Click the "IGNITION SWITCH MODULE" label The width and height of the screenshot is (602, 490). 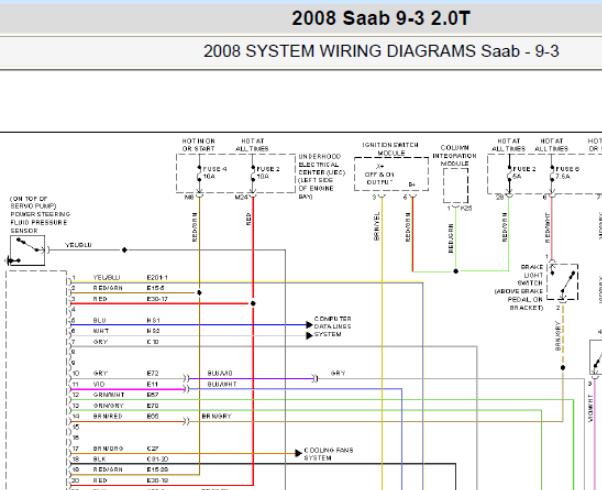(x=390, y=149)
